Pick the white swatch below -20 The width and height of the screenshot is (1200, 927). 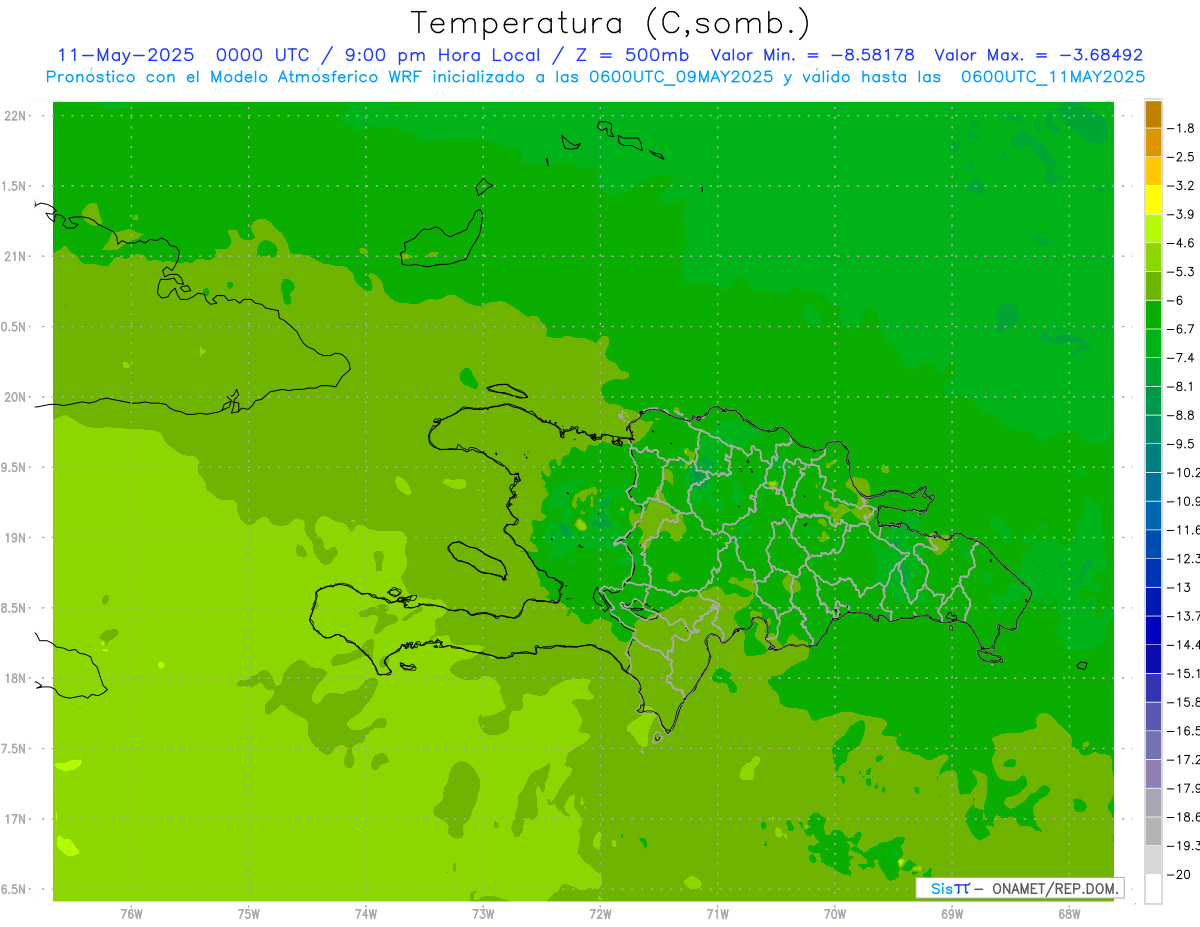(x=1153, y=888)
